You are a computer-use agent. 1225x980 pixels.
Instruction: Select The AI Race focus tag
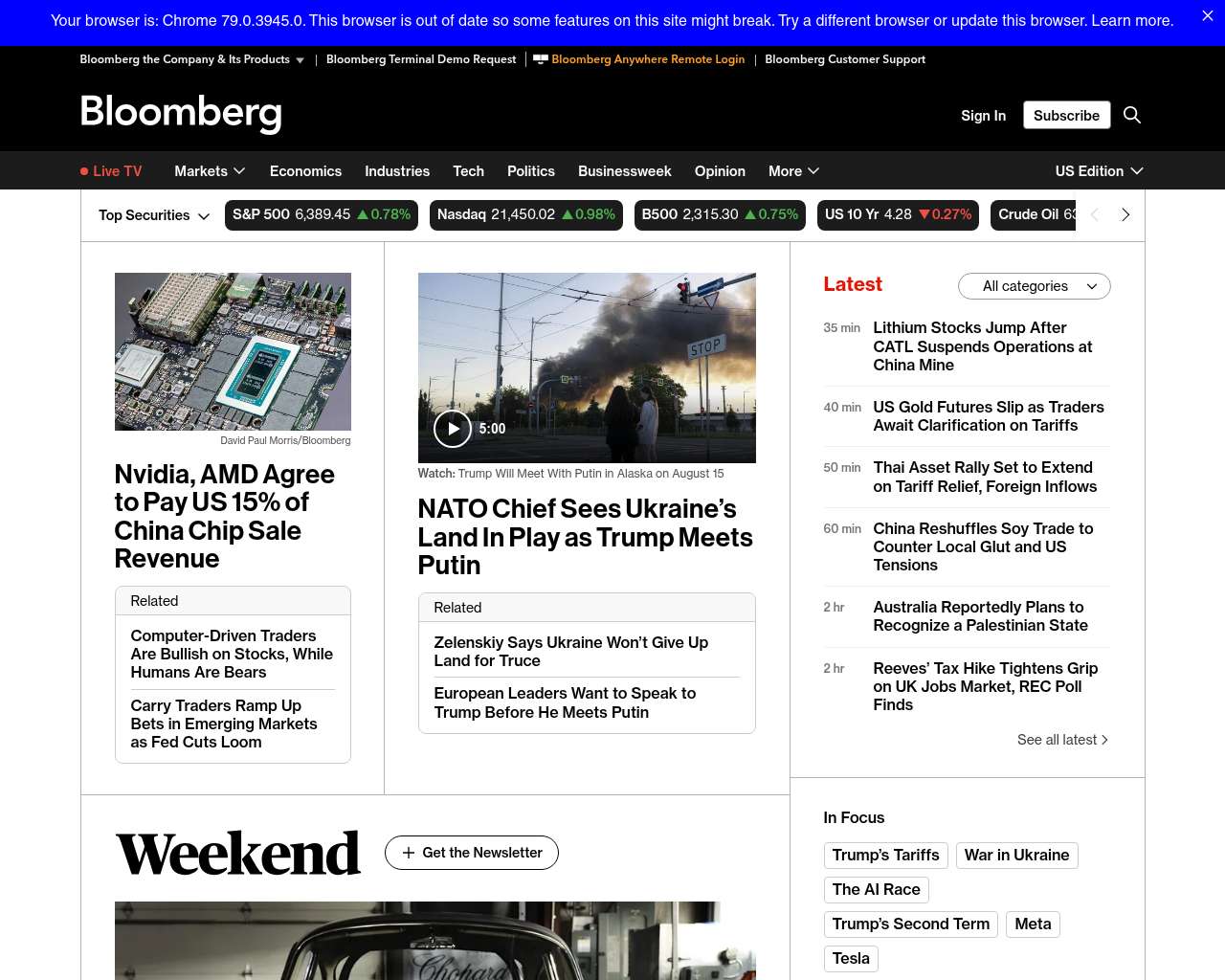(876, 890)
